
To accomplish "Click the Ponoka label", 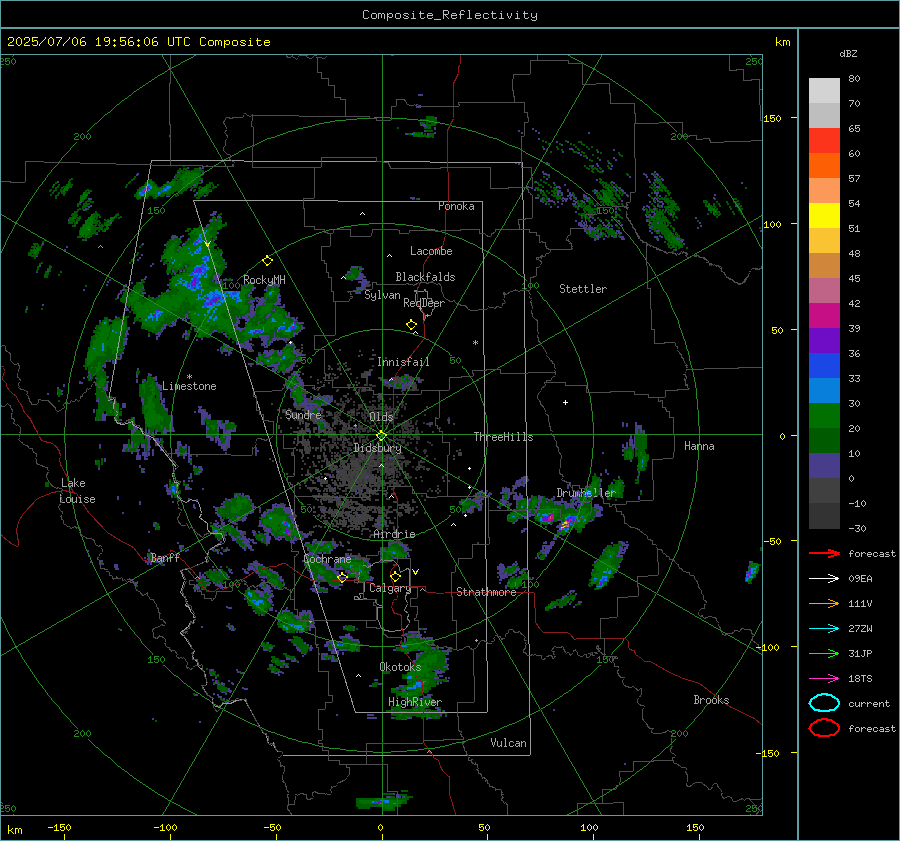I will pos(456,206).
